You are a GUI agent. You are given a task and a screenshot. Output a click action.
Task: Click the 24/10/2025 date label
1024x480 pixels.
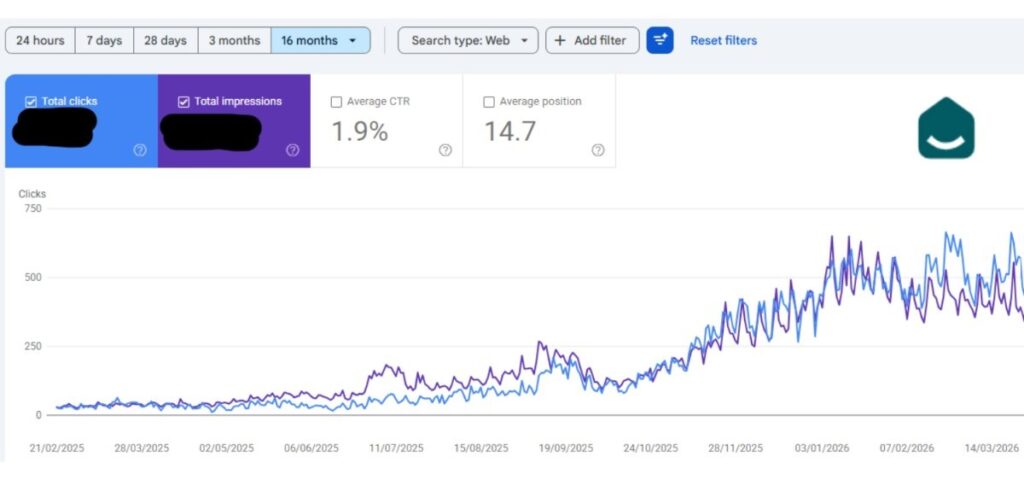click(x=650, y=449)
